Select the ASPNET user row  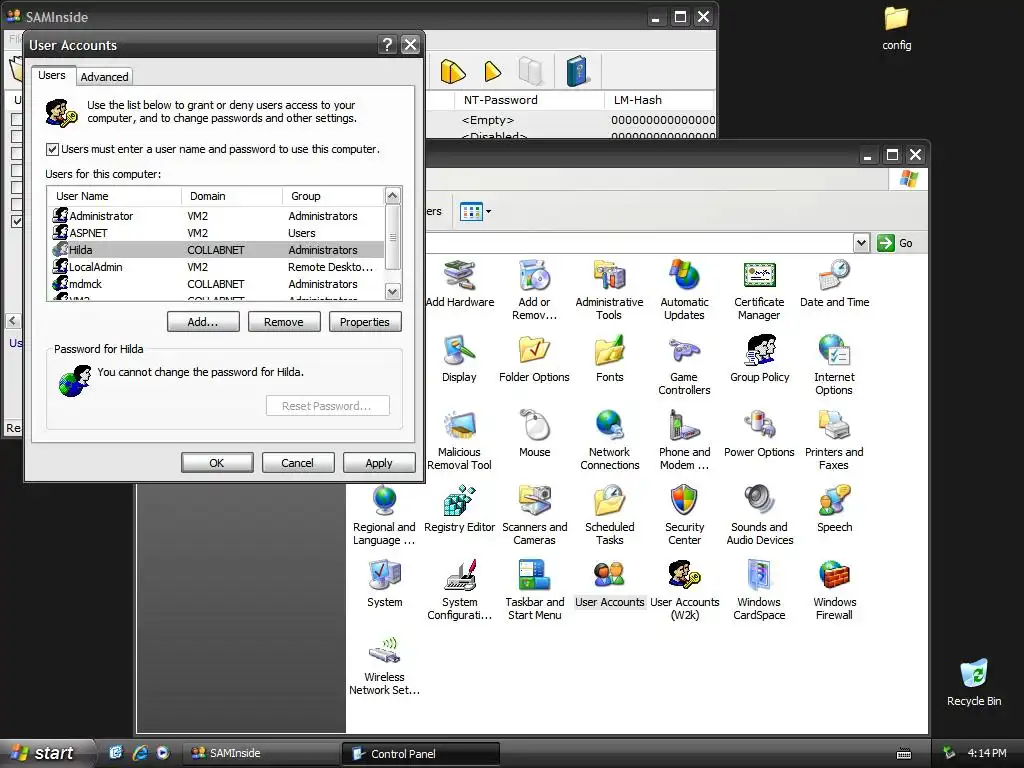pyautogui.click(x=216, y=233)
